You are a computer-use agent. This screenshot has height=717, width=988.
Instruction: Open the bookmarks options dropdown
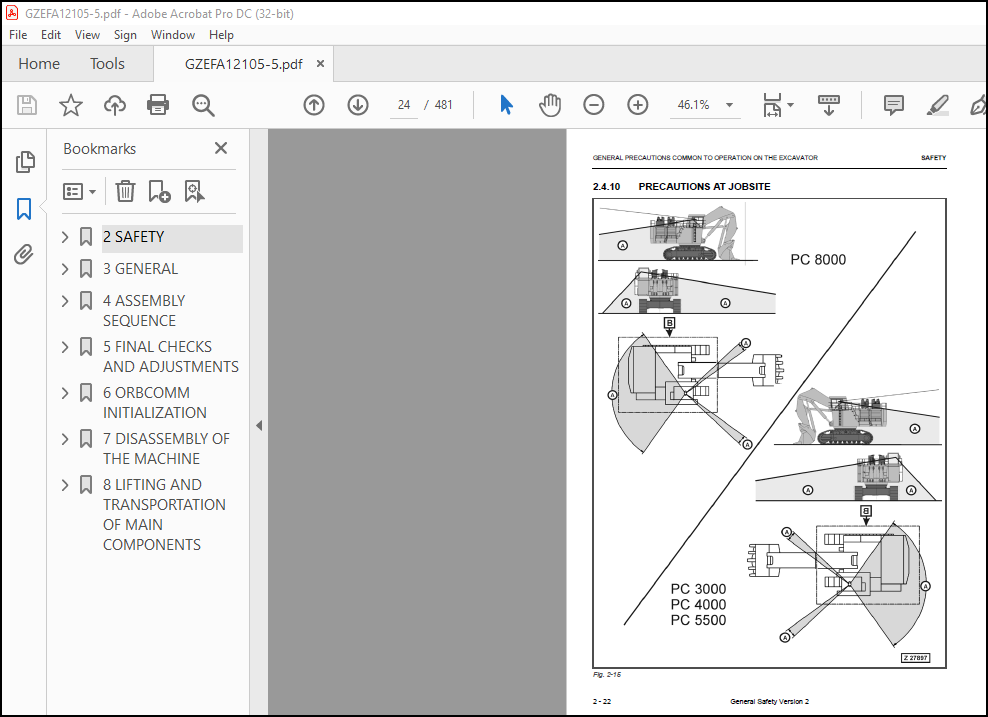(79, 191)
